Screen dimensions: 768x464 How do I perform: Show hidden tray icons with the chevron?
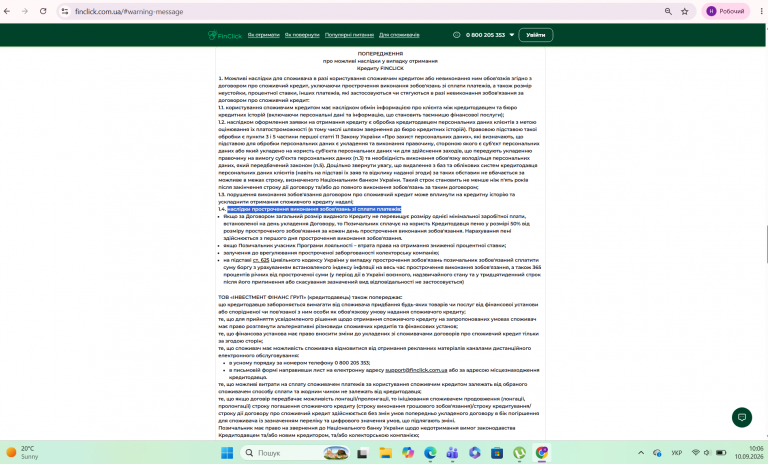[641, 453]
